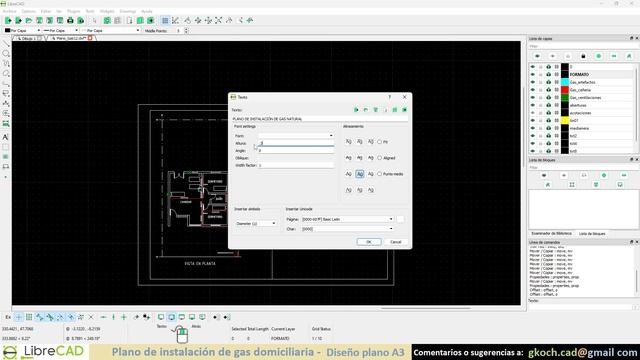The width and height of the screenshot is (640, 360).
Task: Click the Zoom auto icon in top toolbar
Action: pyautogui.click(x=218, y=20)
